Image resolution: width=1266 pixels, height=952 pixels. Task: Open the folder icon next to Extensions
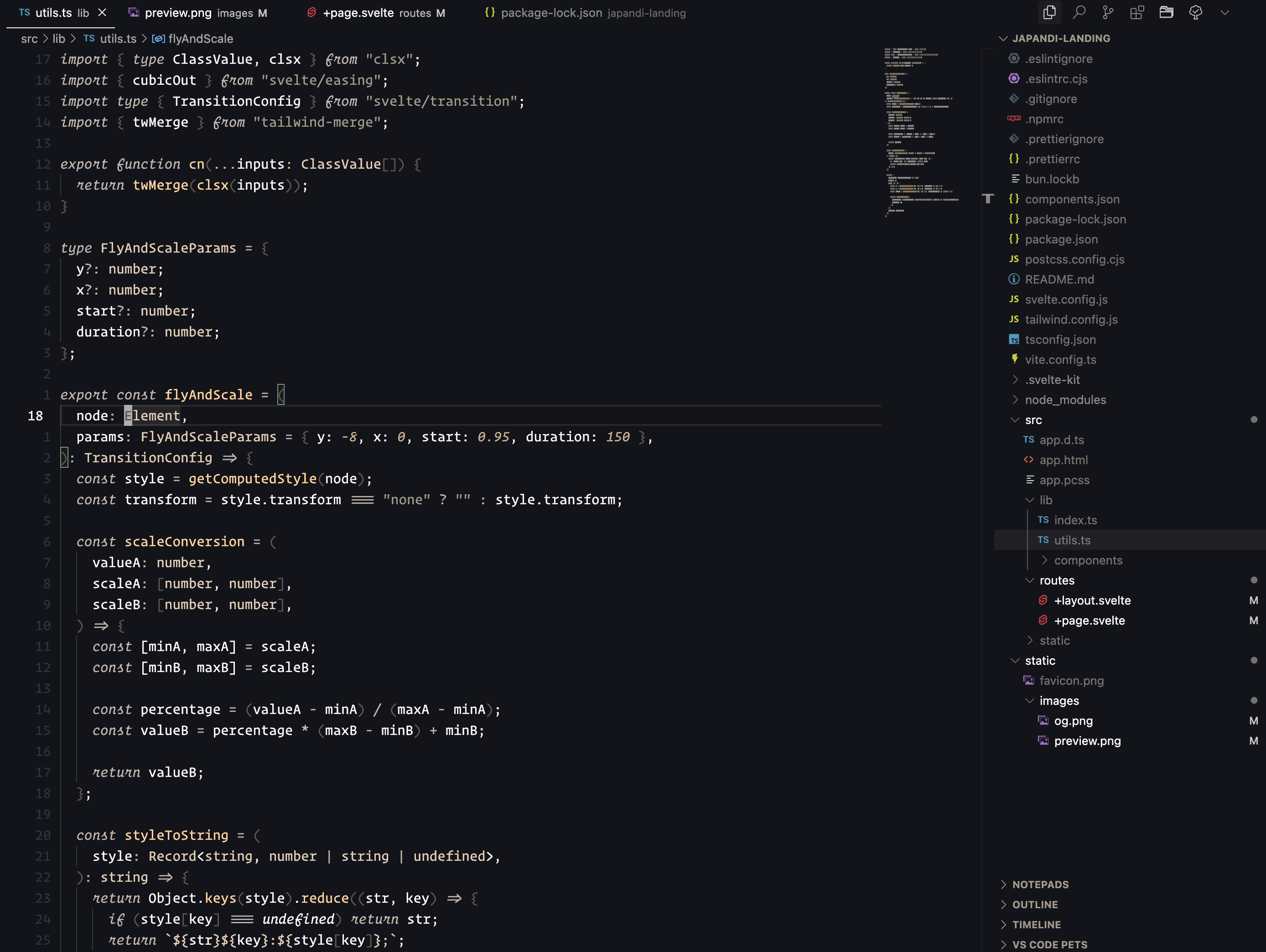click(1167, 12)
